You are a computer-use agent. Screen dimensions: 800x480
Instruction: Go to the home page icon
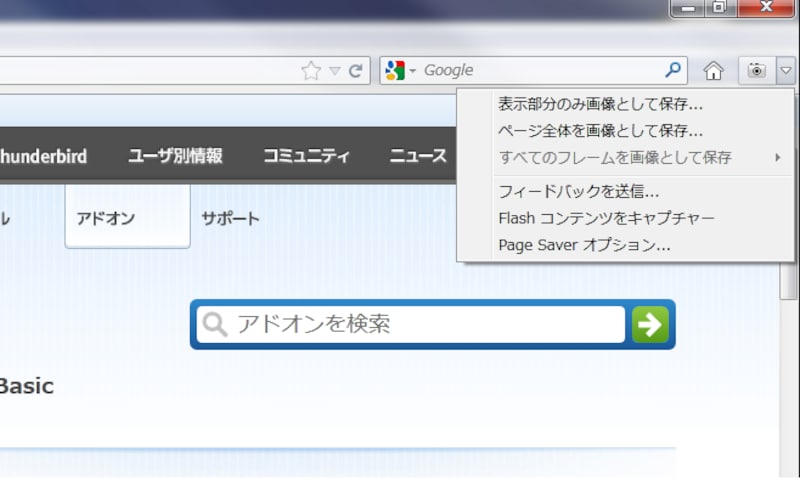tap(713, 70)
